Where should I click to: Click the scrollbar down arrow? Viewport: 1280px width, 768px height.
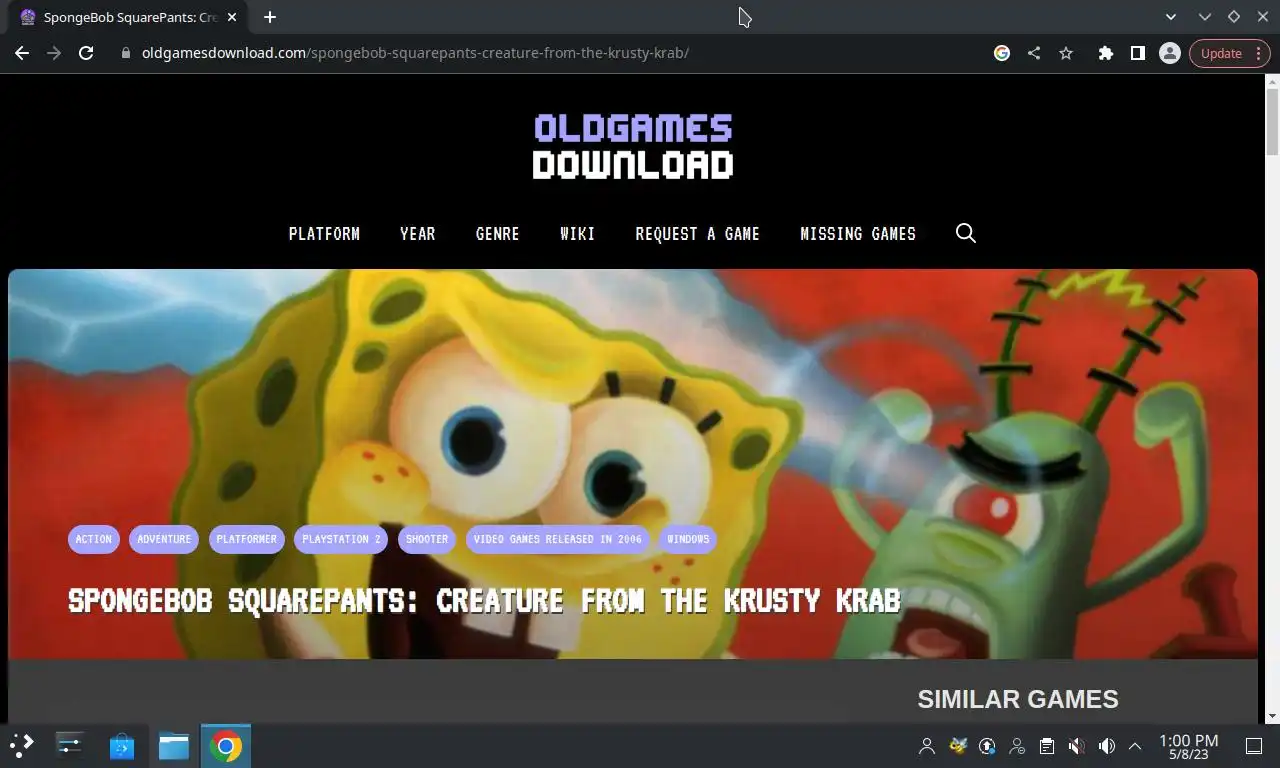1272,716
